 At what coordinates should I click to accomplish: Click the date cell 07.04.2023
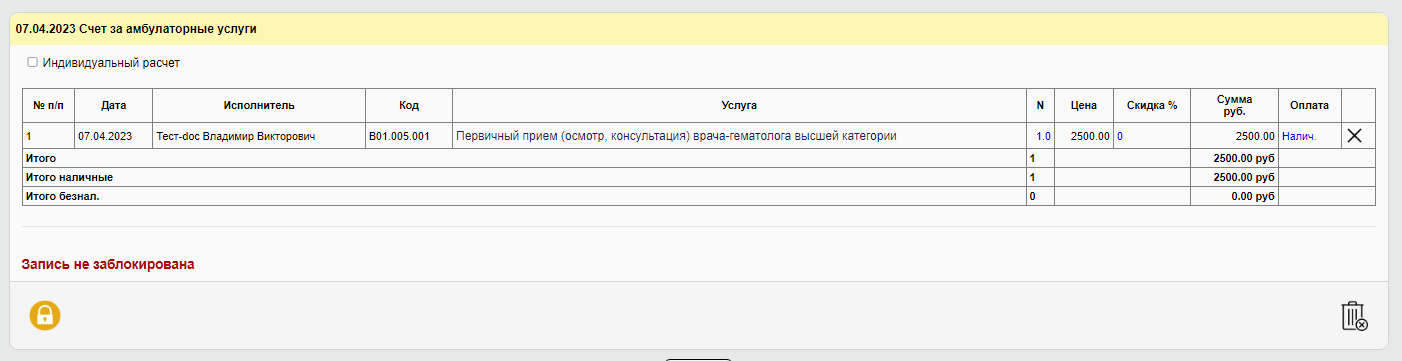(113, 136)
